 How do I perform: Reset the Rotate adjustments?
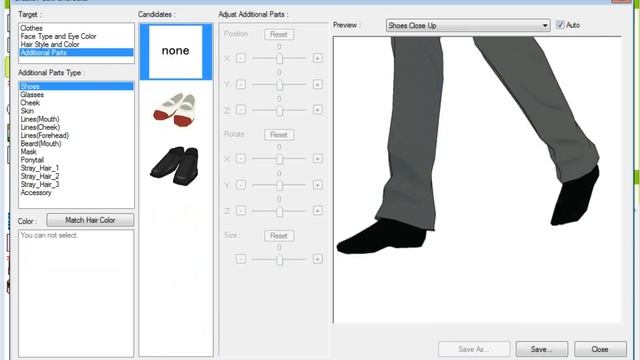point(279,135)
